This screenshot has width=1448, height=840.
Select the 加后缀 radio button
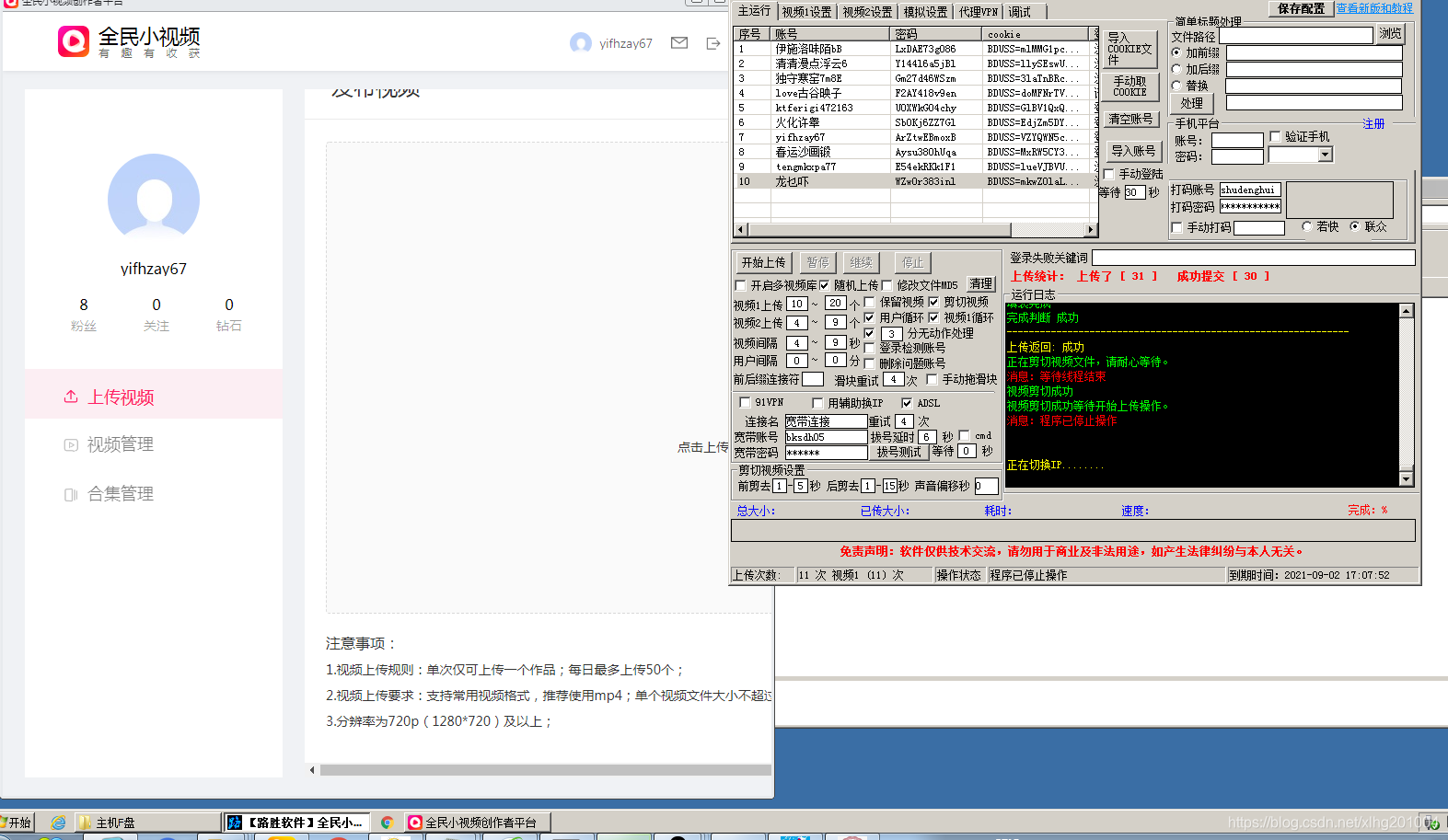point(1176,69)
